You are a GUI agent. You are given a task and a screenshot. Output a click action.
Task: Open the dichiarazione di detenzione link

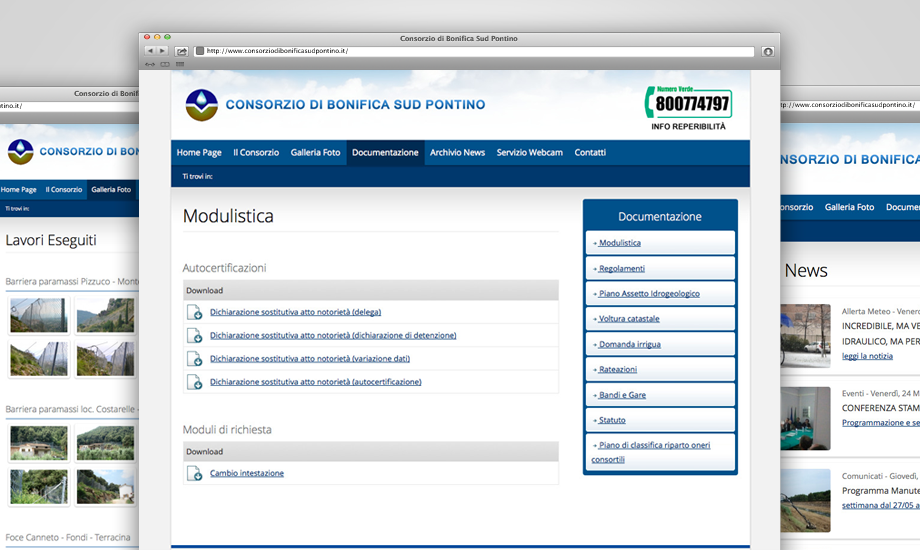click(x=333, y=335)
